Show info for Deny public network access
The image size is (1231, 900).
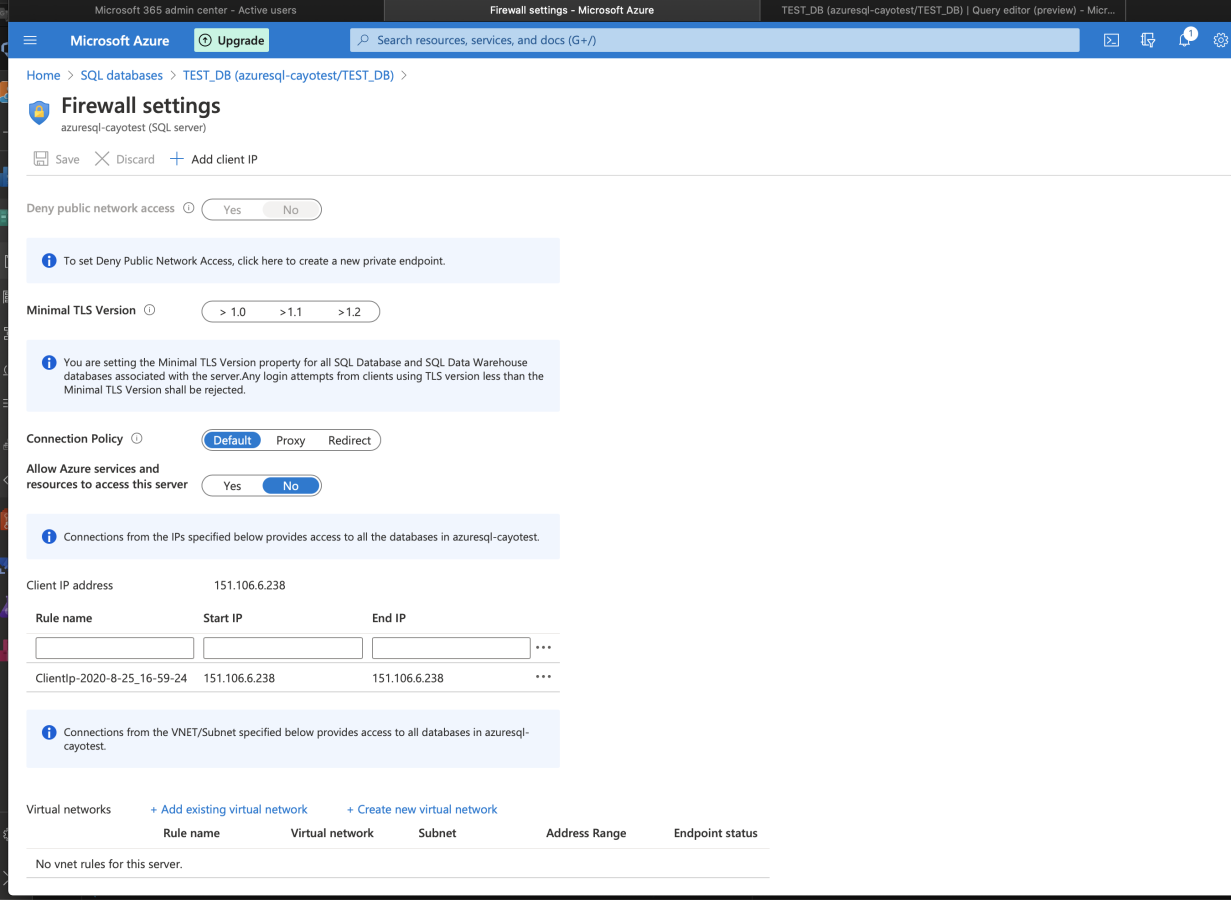click(188, 208)
